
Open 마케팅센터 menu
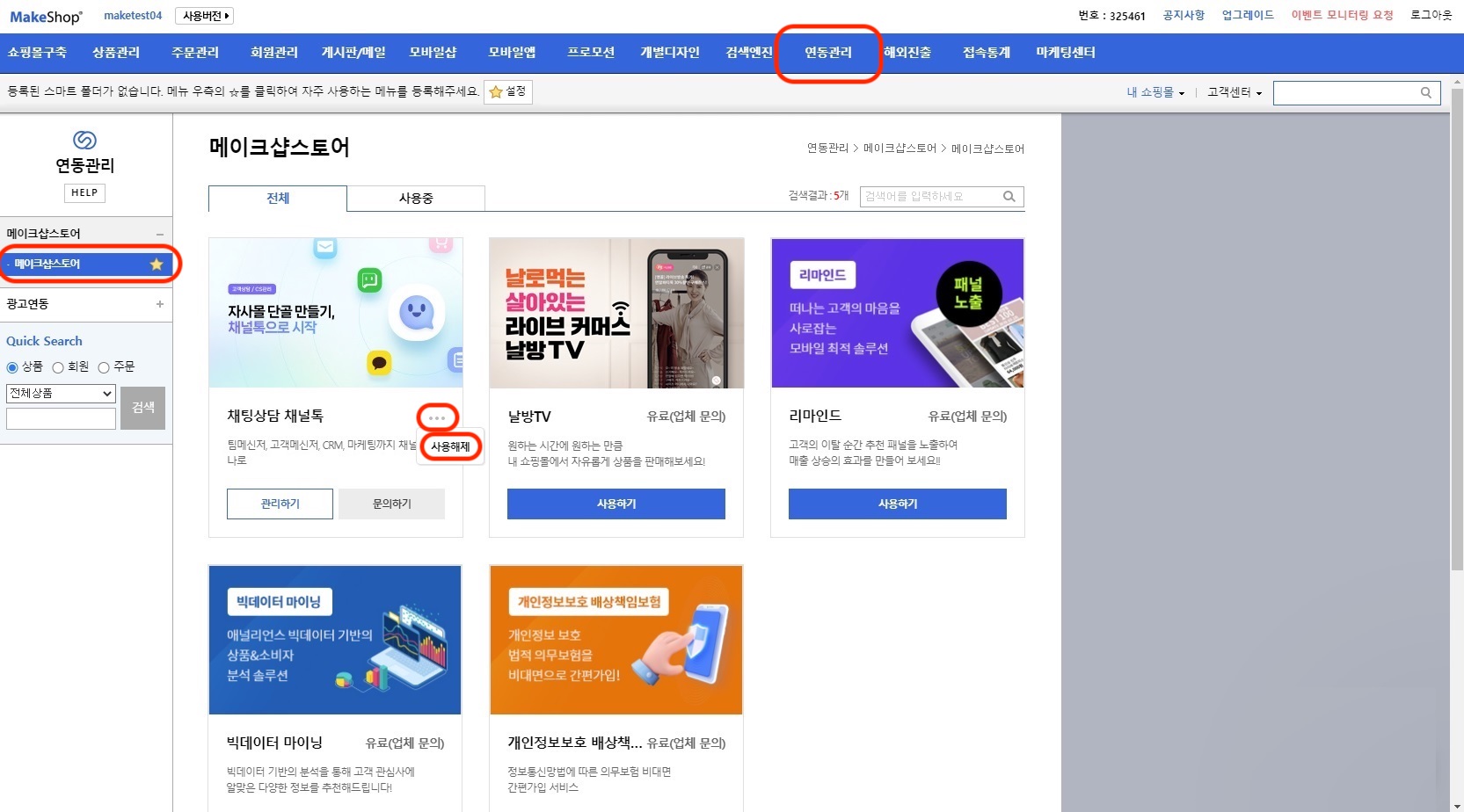click(1066, 53)
